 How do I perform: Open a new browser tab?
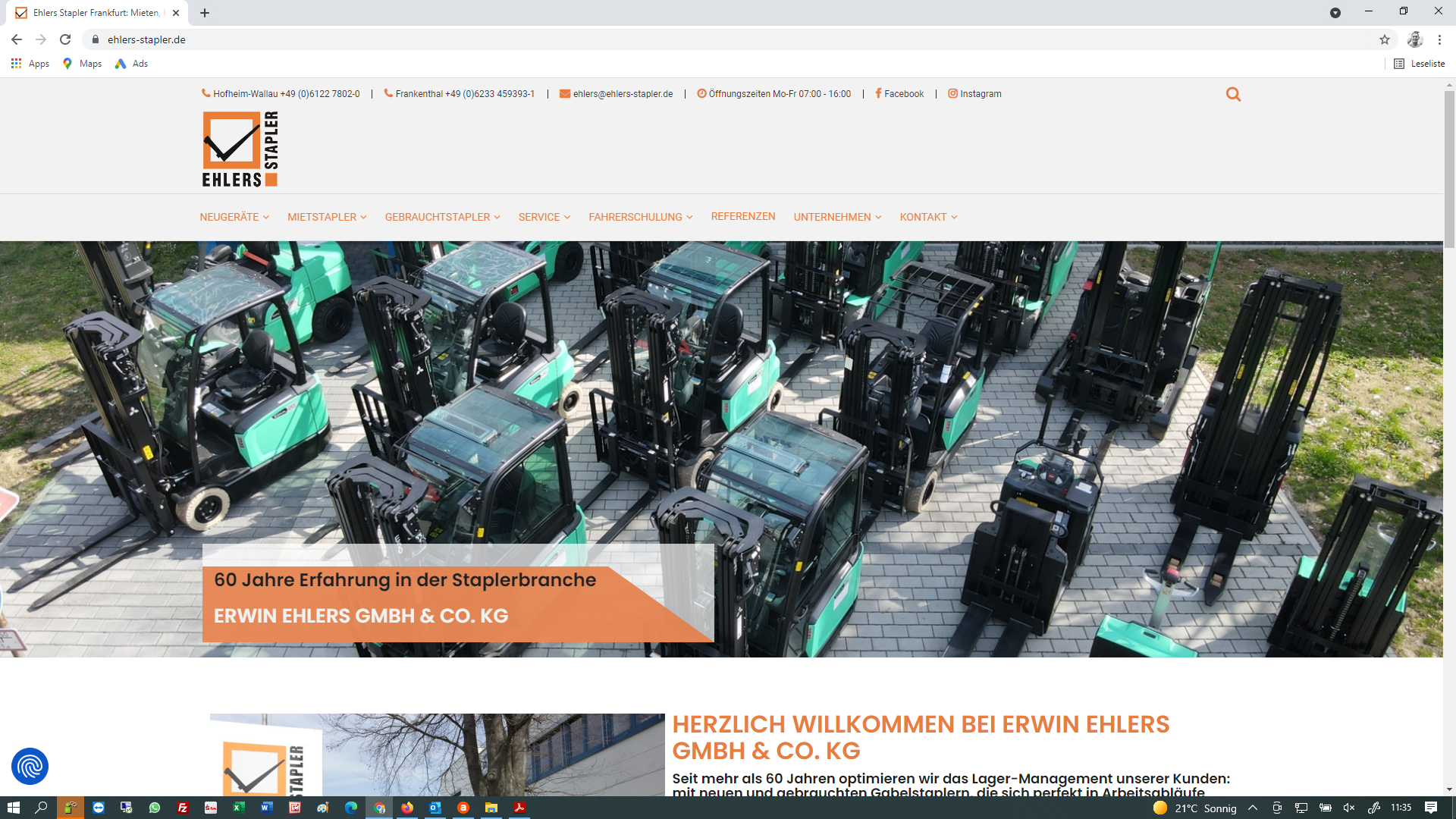(205, 13)
